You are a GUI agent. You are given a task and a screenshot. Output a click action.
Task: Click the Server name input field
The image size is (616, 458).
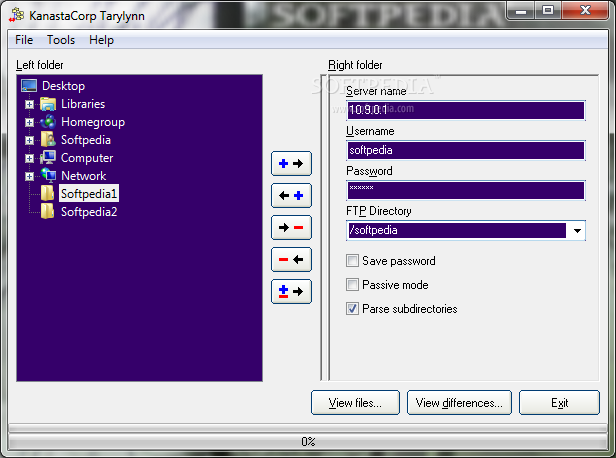tap(466, 110)
